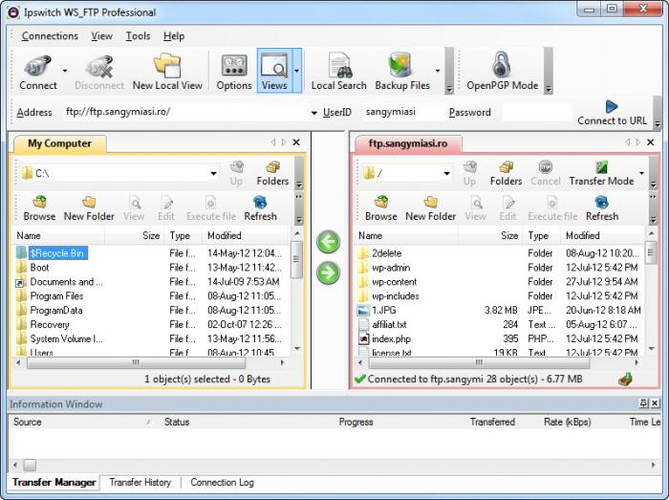This screenshot has height=500, width=669.
Task: Click the Views toolbar icon
Action: 274,71
